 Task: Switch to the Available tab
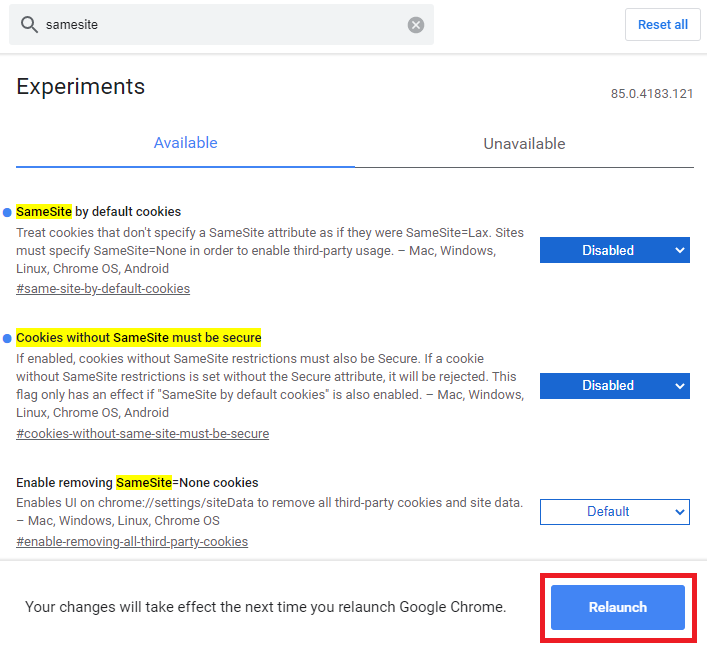185,143
